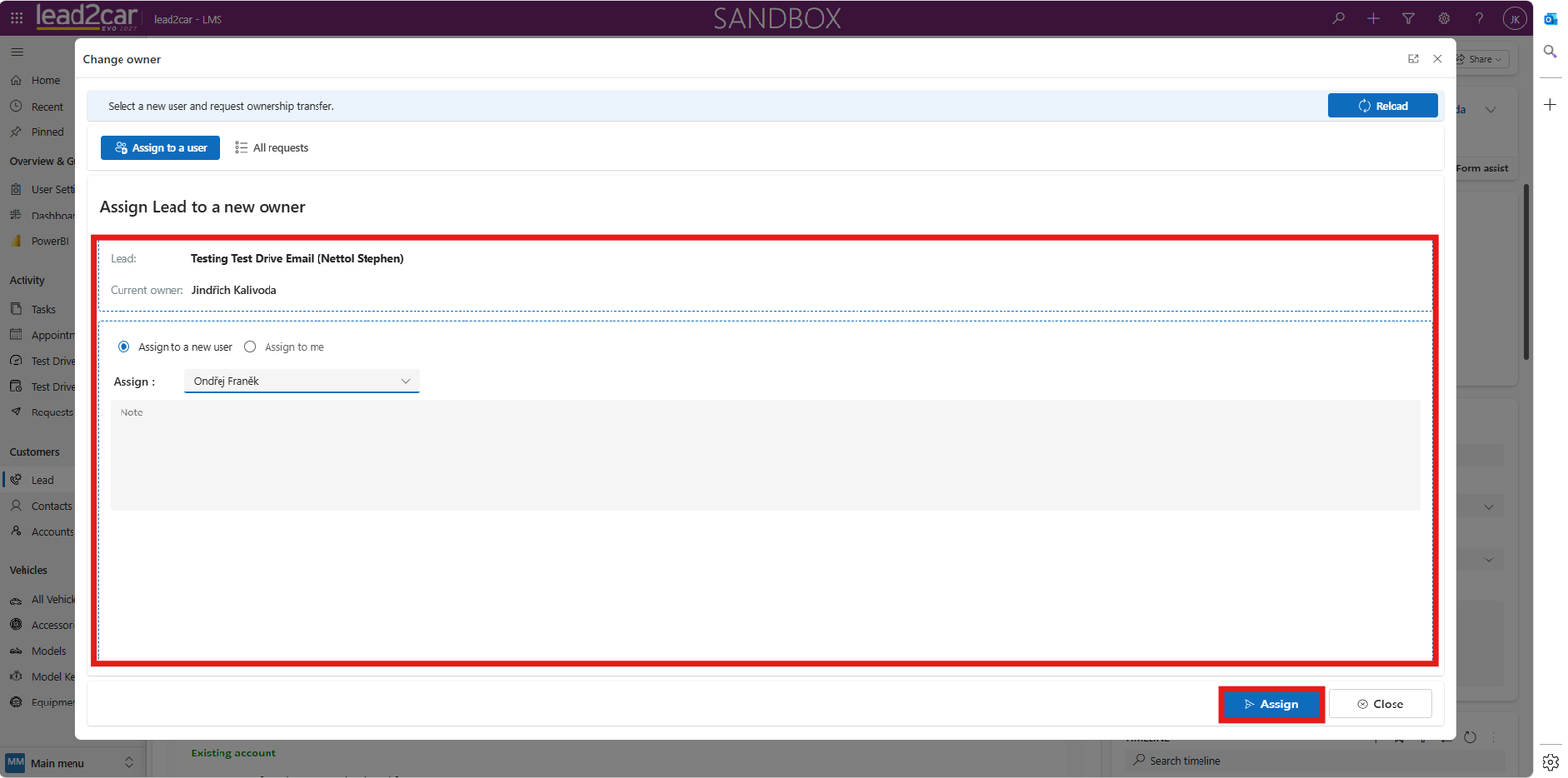Open the Outlook icon in right sidebar
Screen dimensions: 1568x778
1550,19
